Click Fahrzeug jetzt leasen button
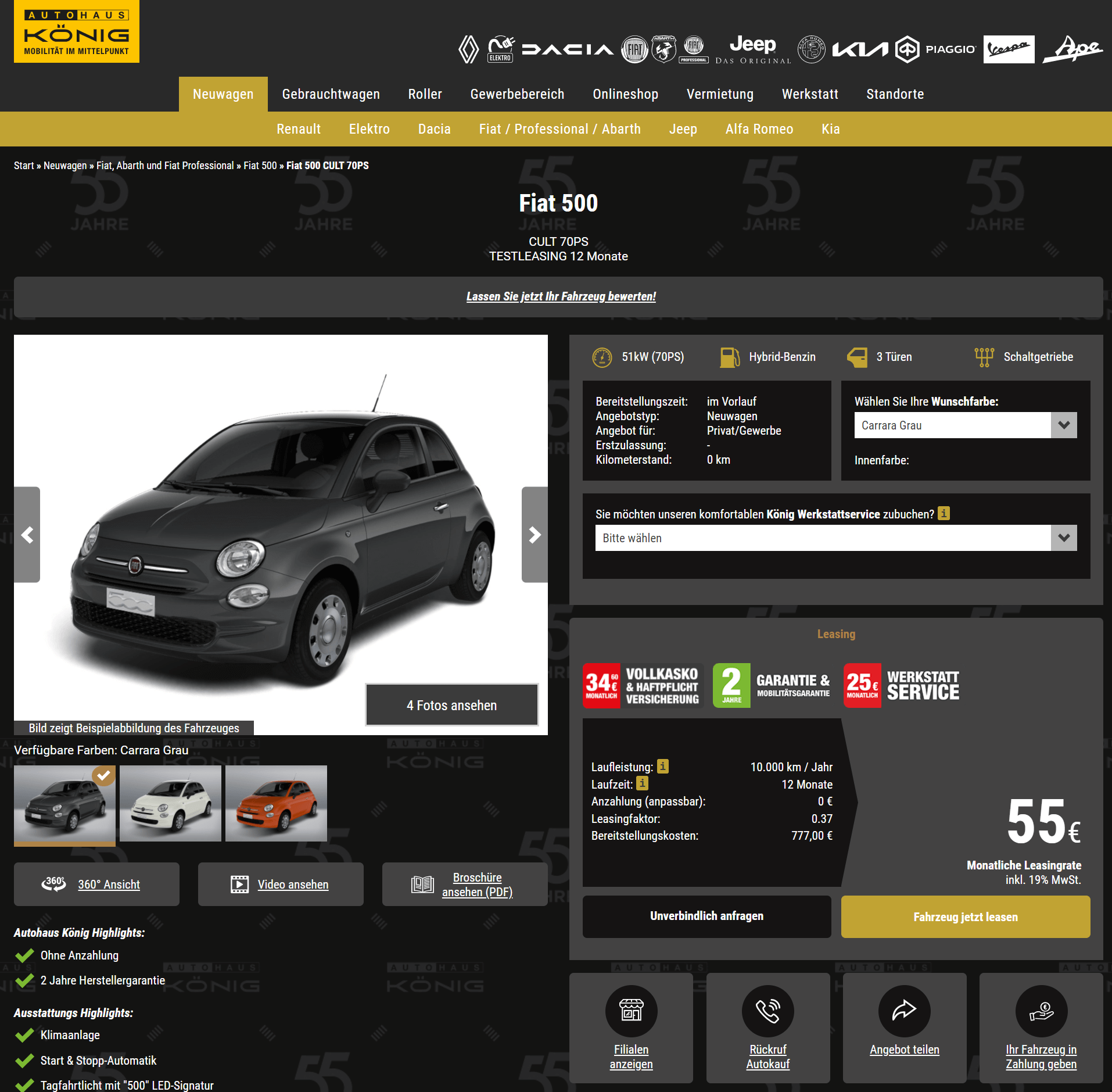1112x1092 pixels. pyautogui.click(x=966, y=916)
